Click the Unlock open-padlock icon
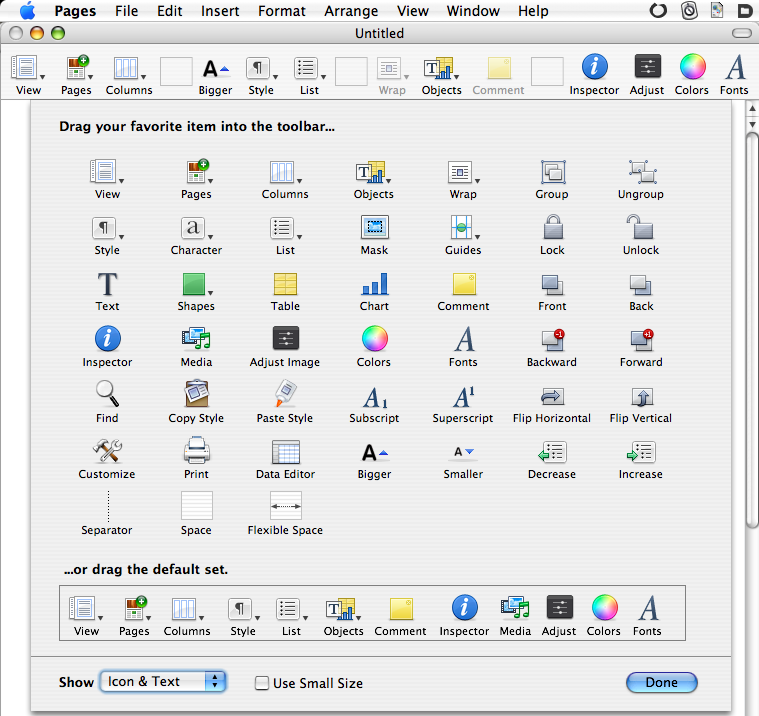Image resolution: width=759 pixels, height=716 pixels. [x=640, y=227]
